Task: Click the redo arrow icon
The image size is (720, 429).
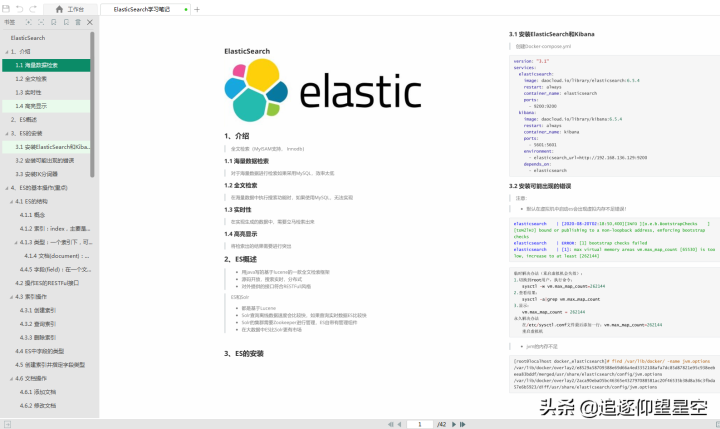Action: (33, 9)
